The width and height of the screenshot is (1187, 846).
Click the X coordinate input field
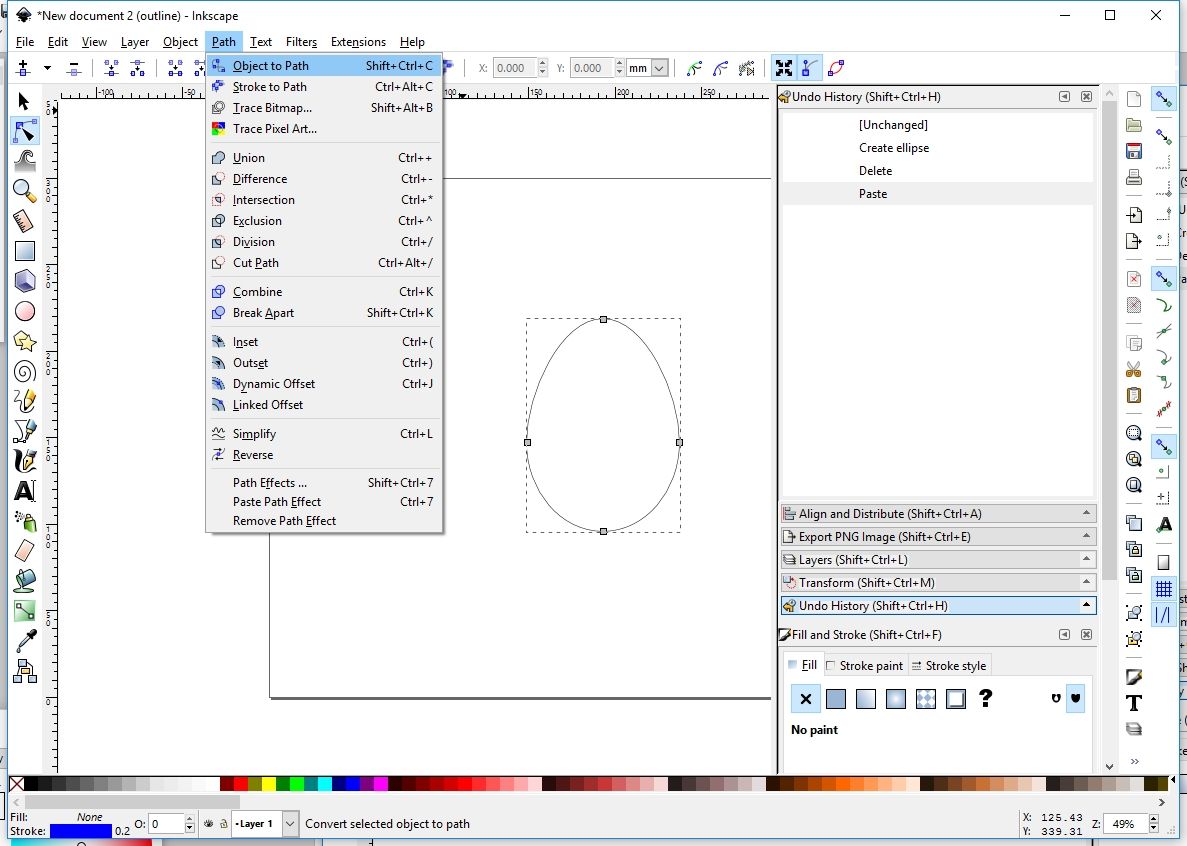[515, 68]
